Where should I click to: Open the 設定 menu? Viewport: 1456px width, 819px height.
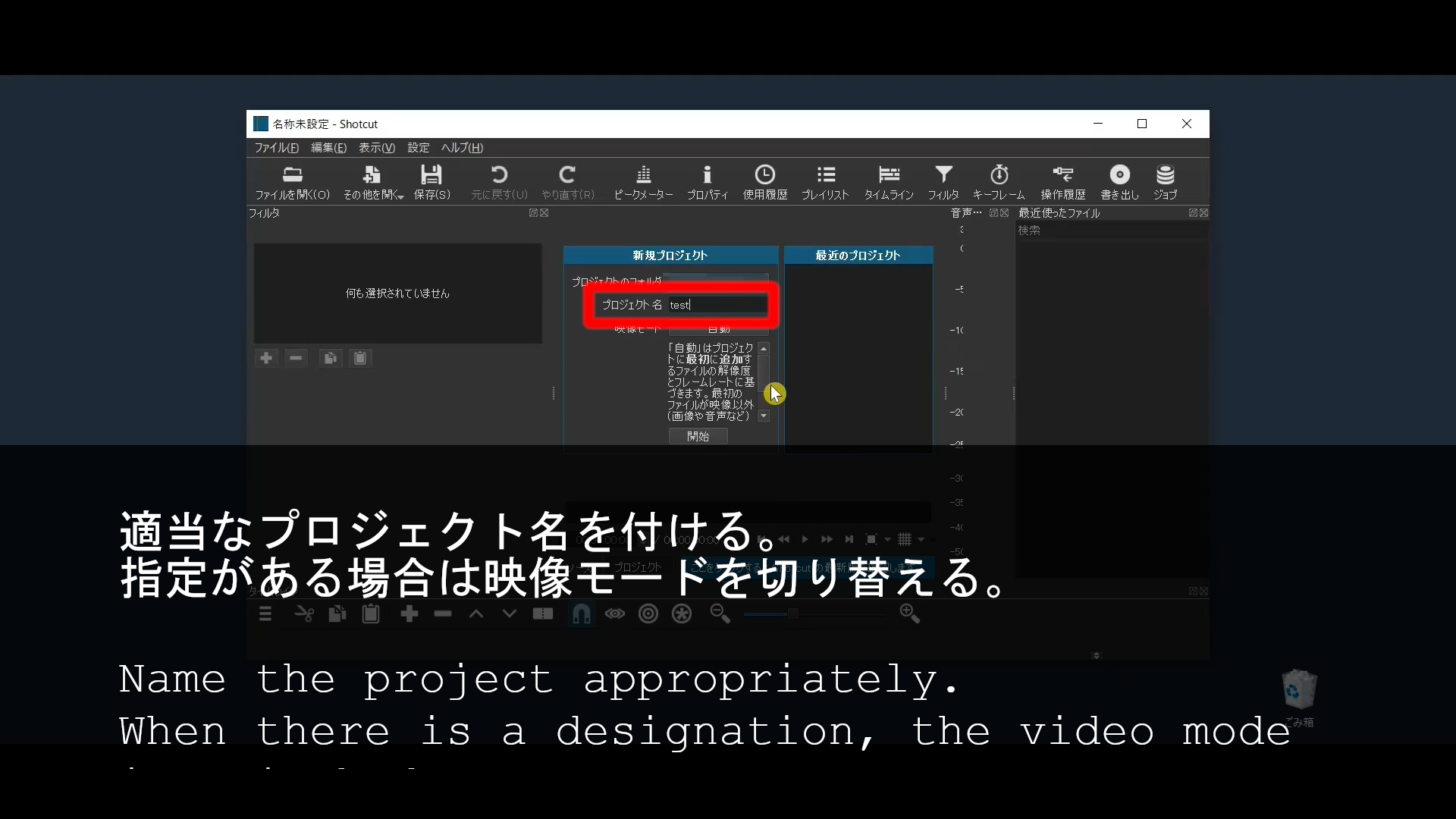click(x=419, y=148)
